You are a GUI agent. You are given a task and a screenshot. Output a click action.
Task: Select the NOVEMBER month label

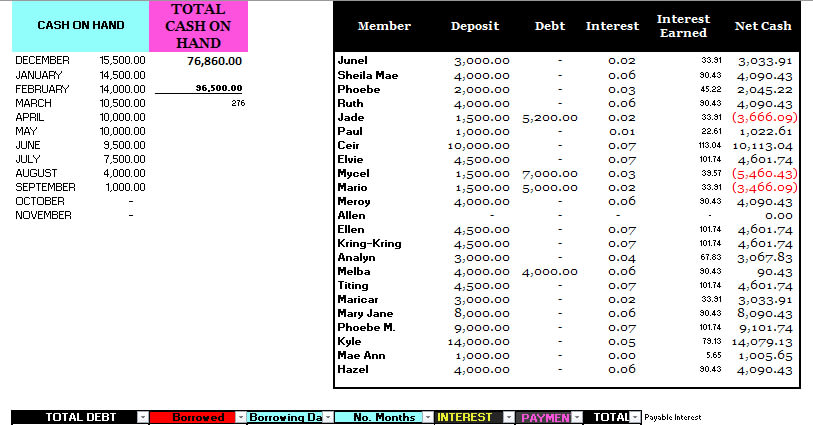tap(44, 215)
